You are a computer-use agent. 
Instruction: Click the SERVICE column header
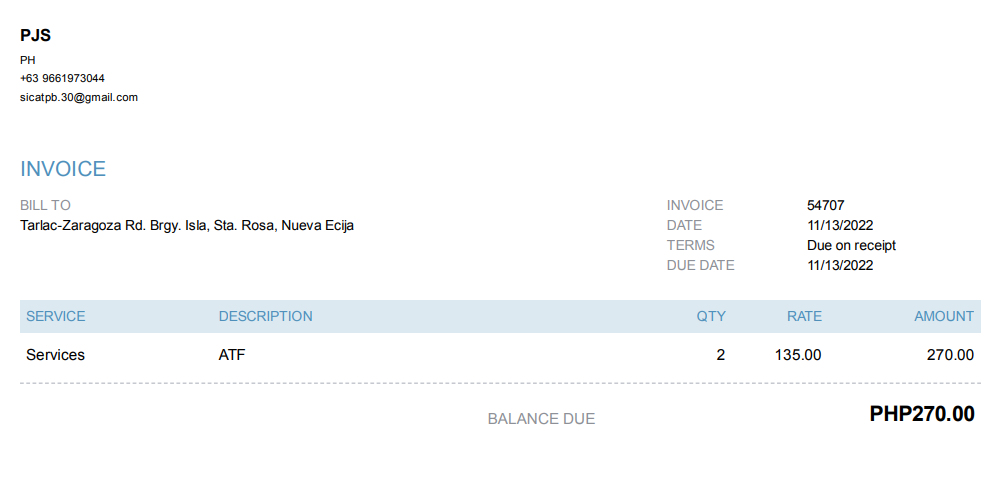click(56, 316)
